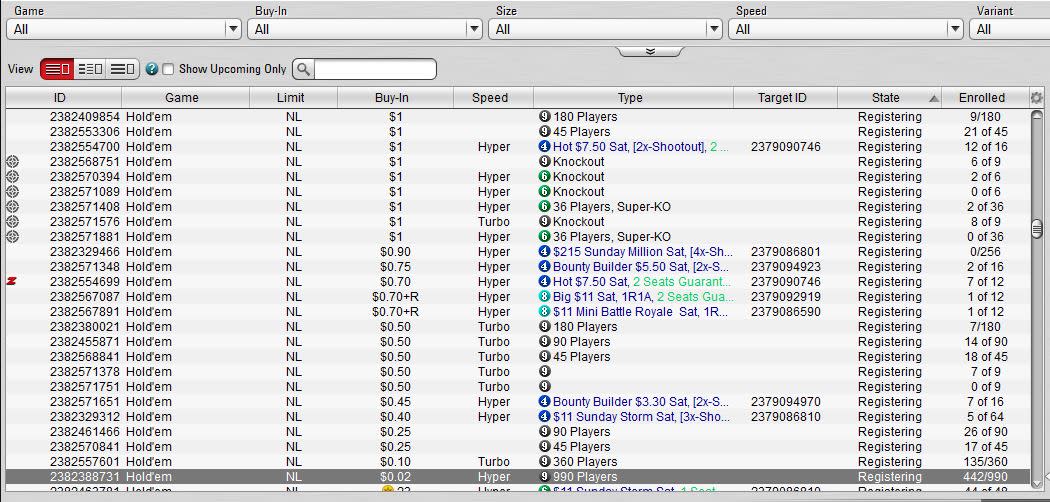This screenshot has width=1050, height=502.
Task: Switch to the wide row view icon
Action: 123,69
